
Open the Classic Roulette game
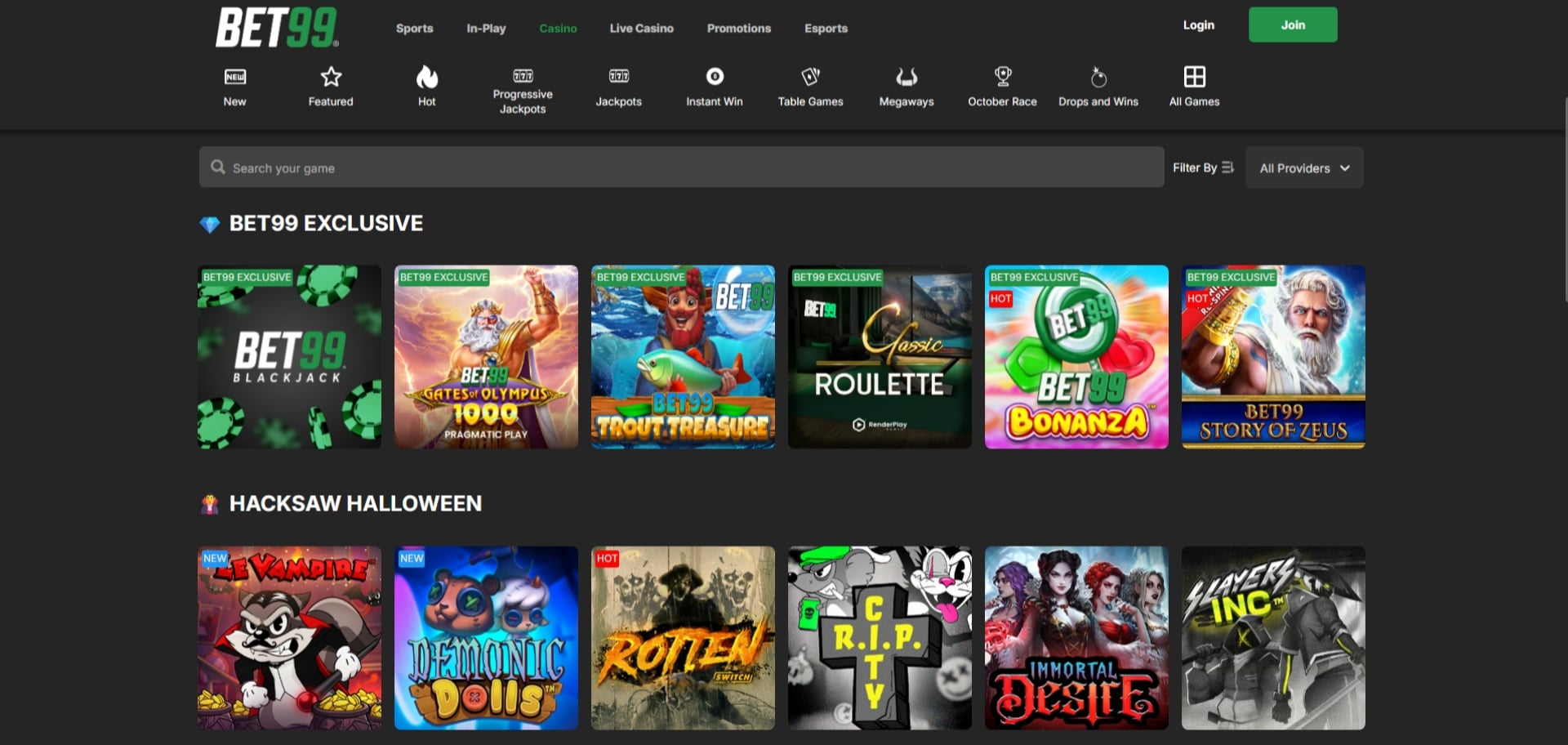[880, 357]
